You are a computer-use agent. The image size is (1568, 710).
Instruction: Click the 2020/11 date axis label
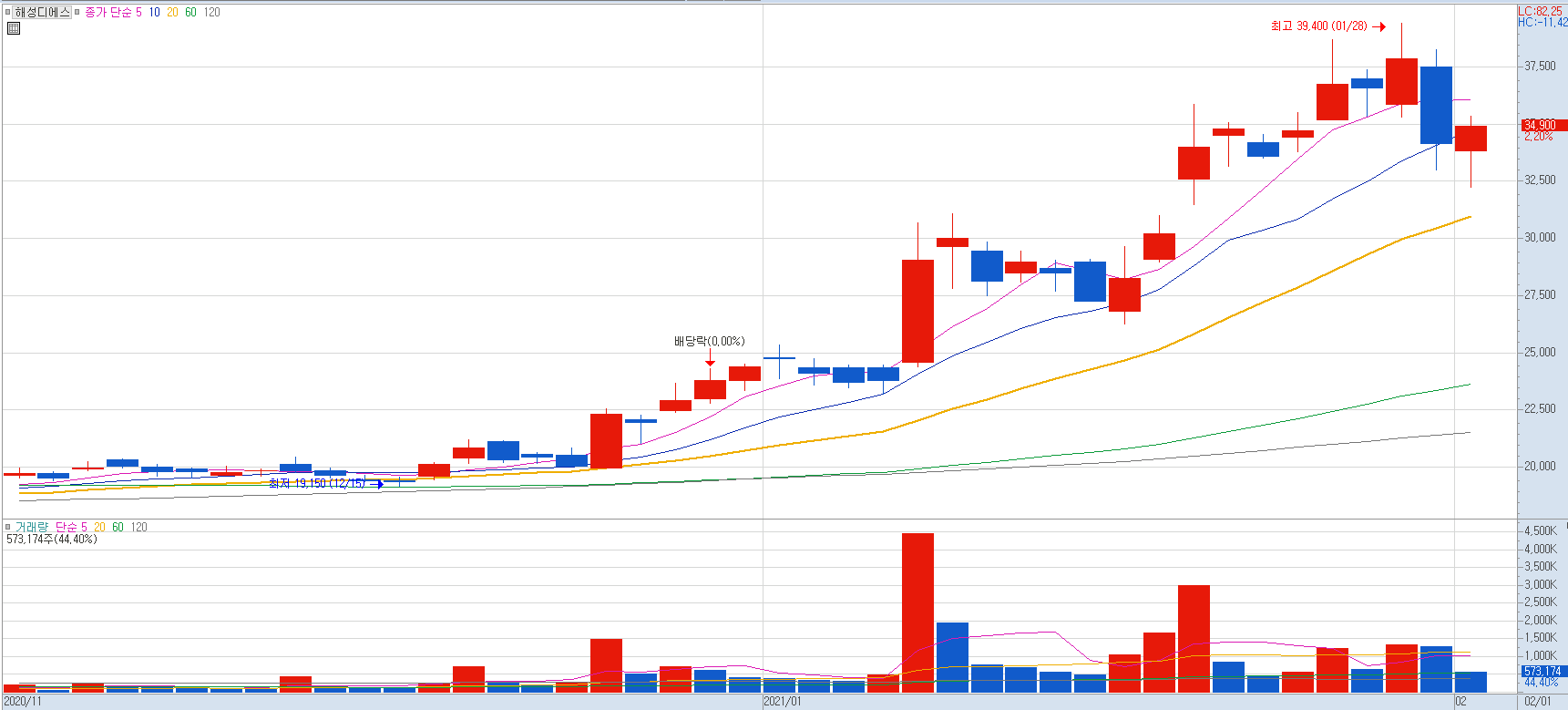click(x=23, y=702)
